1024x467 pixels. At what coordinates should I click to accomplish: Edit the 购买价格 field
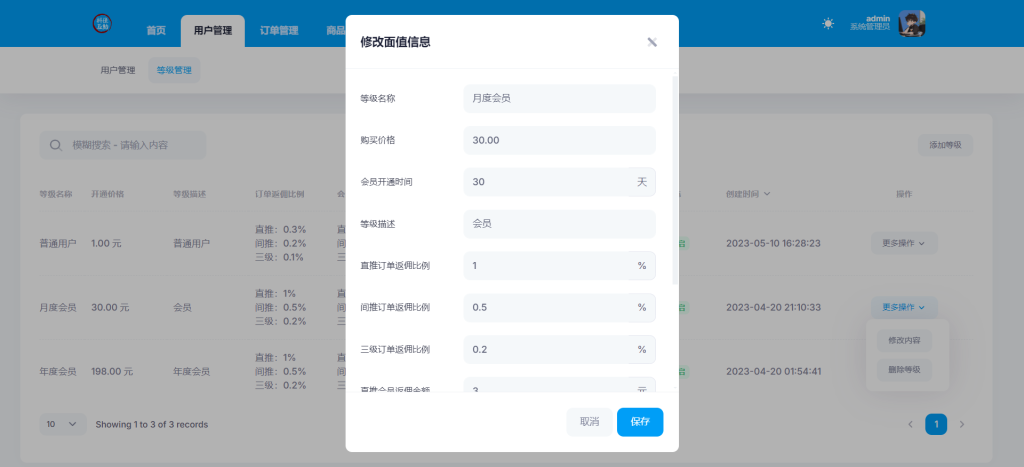(560, 140)
